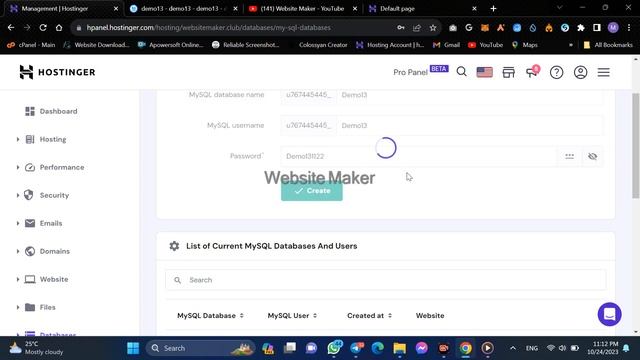640x360 pixels.
Task: Expand the Performance sidebar arrow
Action: [x=18, y=167]
